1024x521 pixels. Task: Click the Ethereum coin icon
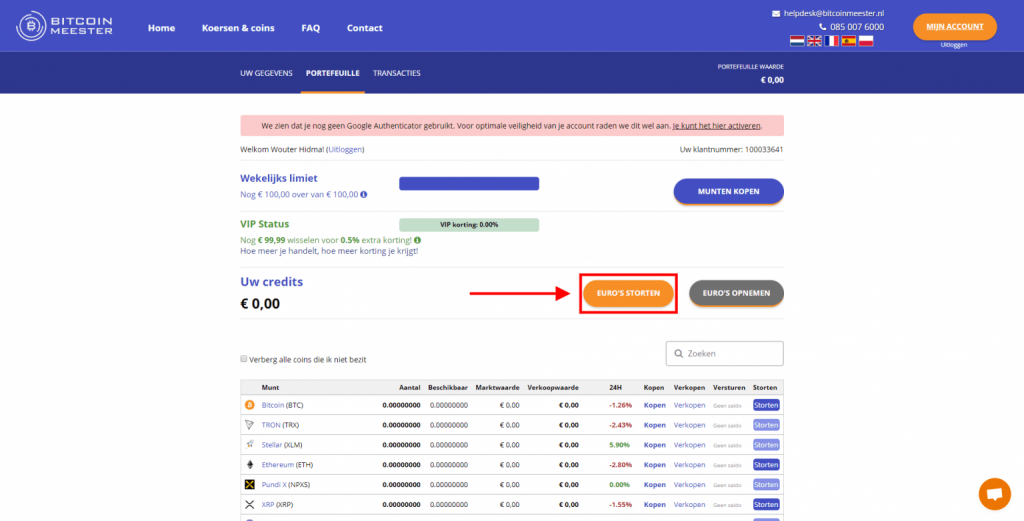(249, 465)
